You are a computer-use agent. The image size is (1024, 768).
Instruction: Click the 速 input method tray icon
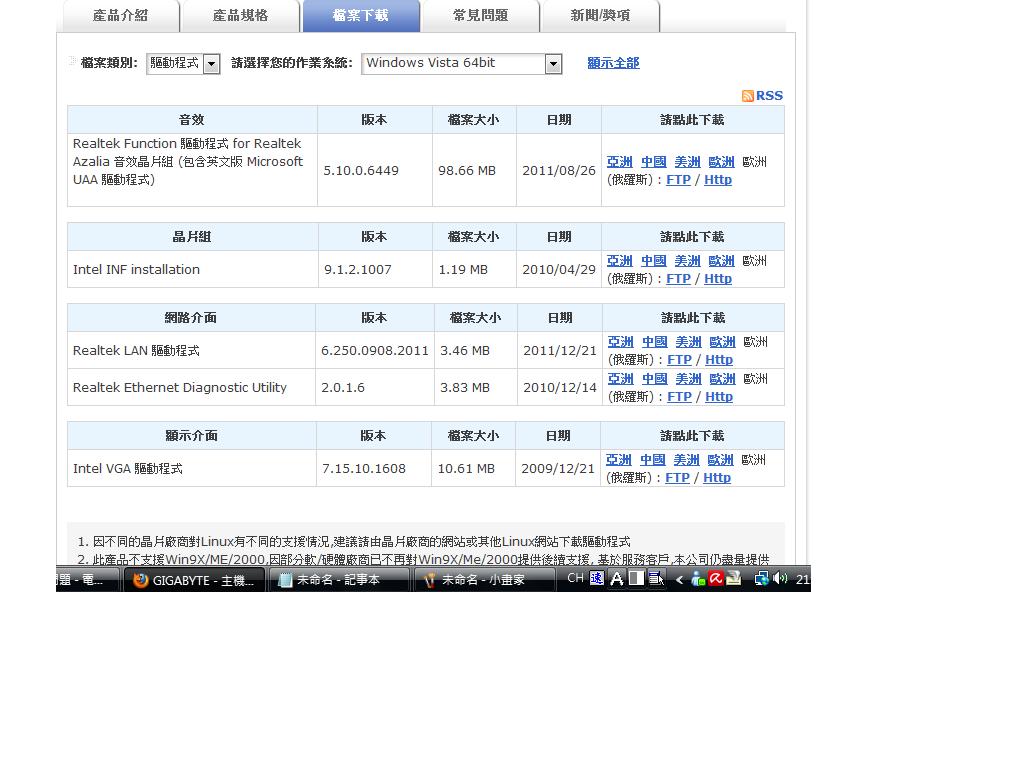pos(597,579)
